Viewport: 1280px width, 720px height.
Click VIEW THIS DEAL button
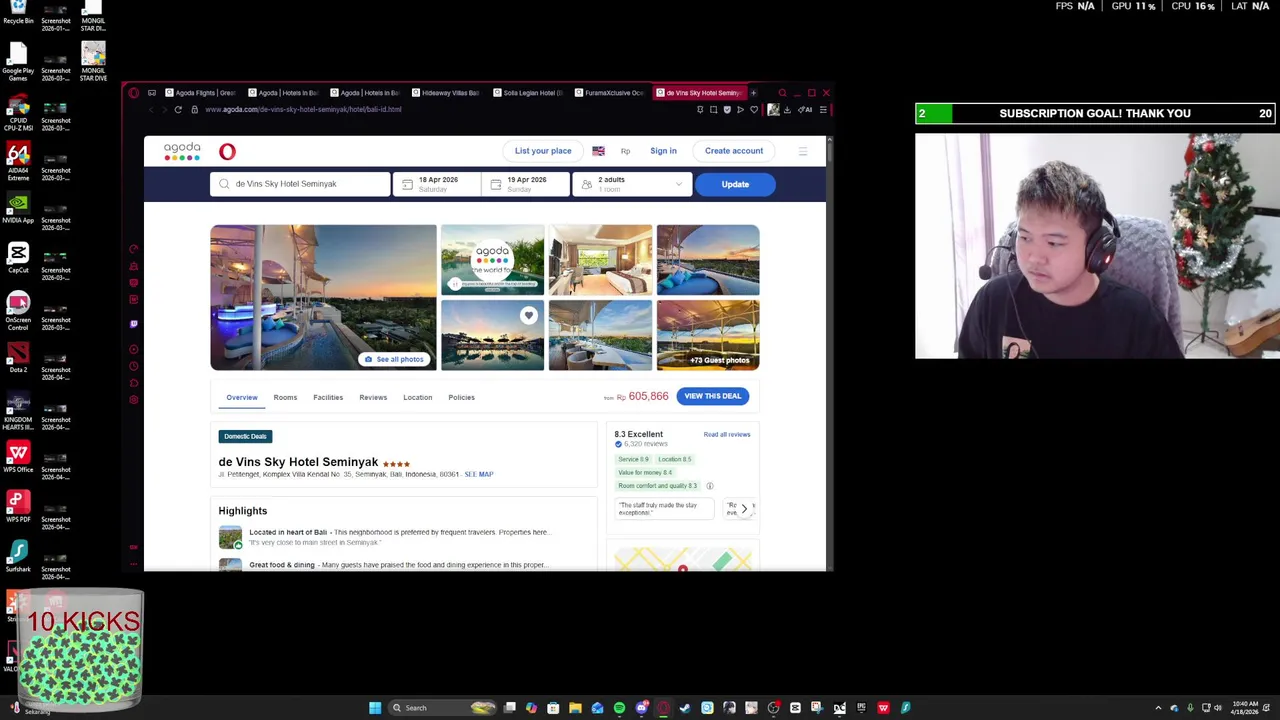click(x=713, y=396)
